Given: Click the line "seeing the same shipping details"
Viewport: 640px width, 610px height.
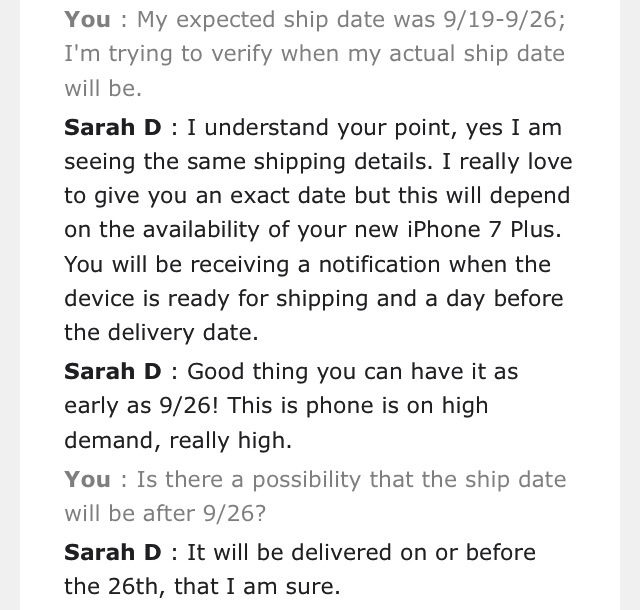Looking at the screenshot, I should pyautogui.click(x=248, y=161).
